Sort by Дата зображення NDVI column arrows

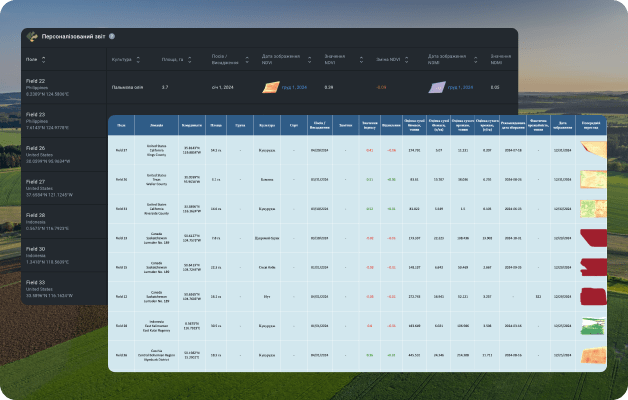(x=310, y=60)
